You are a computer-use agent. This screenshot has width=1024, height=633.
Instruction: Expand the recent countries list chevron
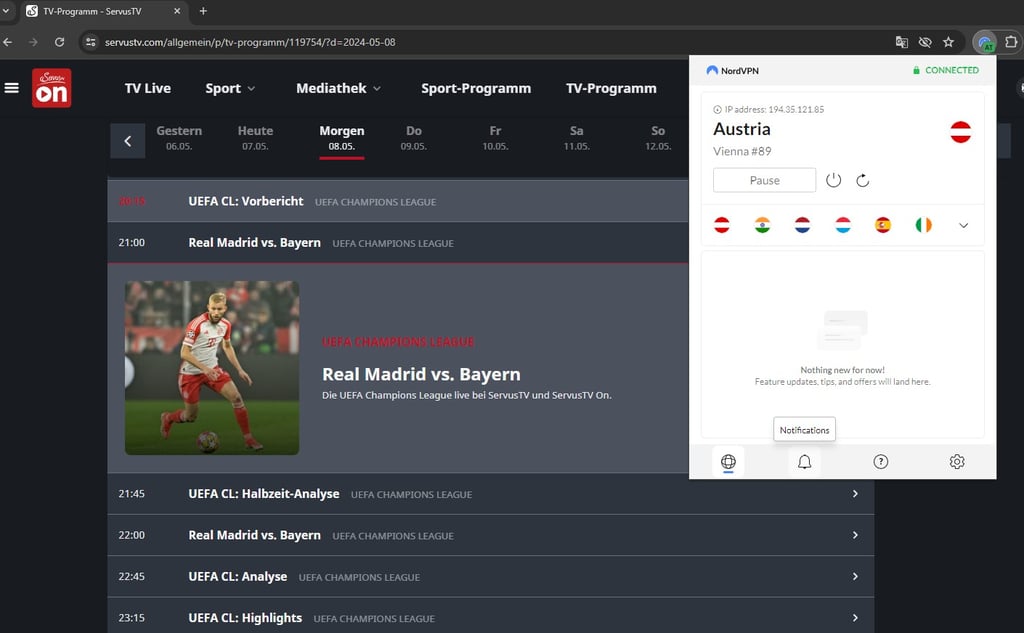963,225
